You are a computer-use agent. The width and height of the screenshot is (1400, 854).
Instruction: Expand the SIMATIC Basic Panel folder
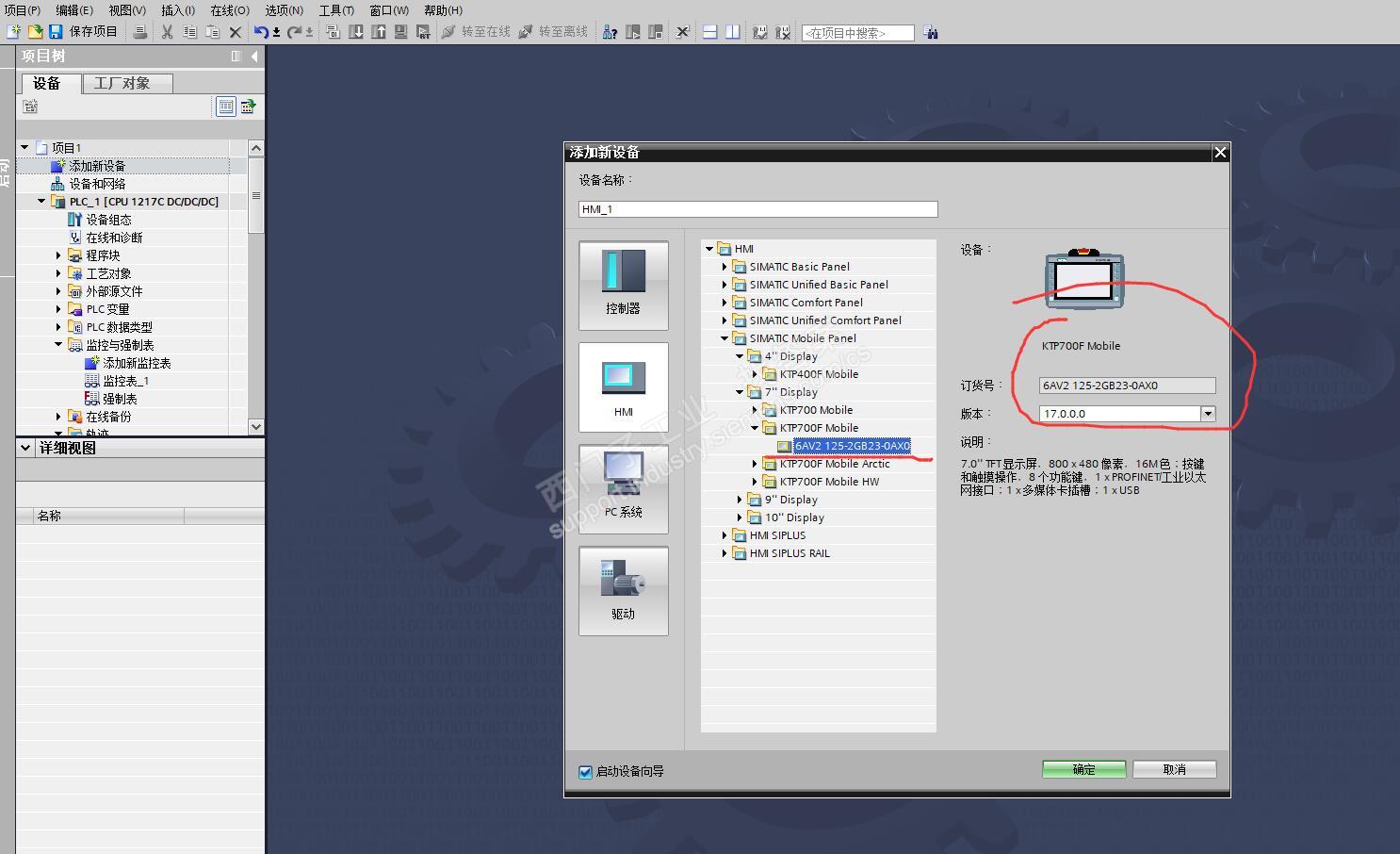(x=724, y=267)
